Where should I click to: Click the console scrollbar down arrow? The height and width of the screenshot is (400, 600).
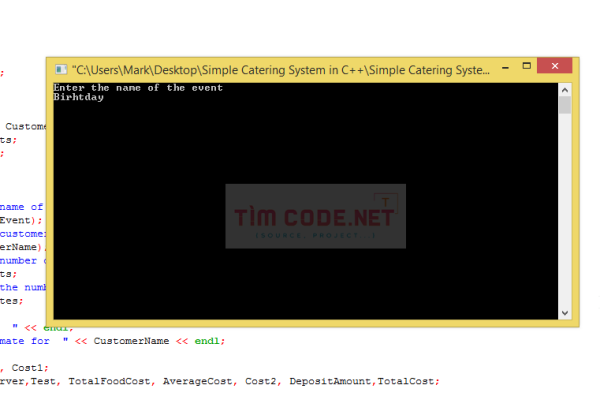pyautogui.click(x=565, y=313)
